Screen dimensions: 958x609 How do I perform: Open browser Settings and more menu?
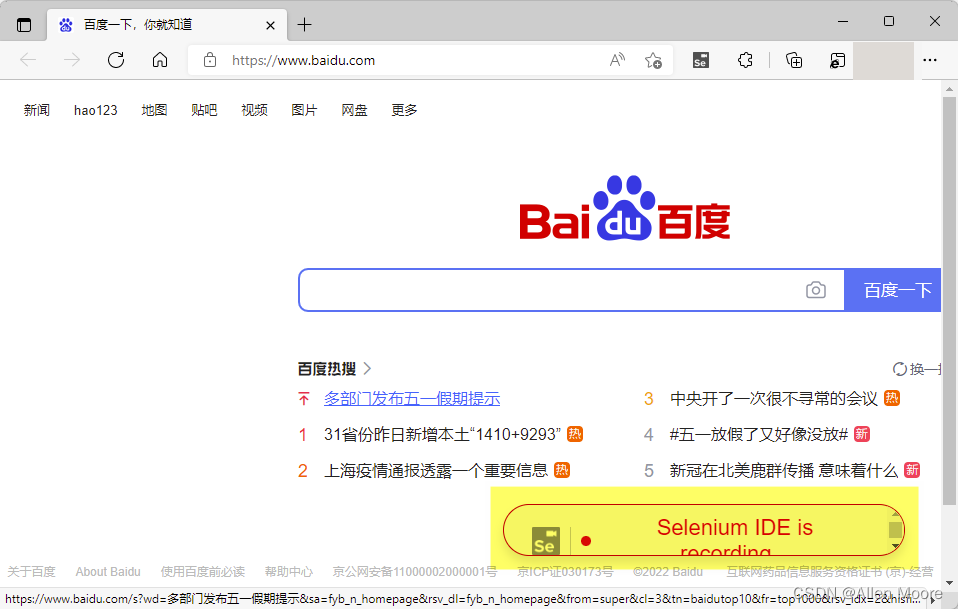point(930,60)
